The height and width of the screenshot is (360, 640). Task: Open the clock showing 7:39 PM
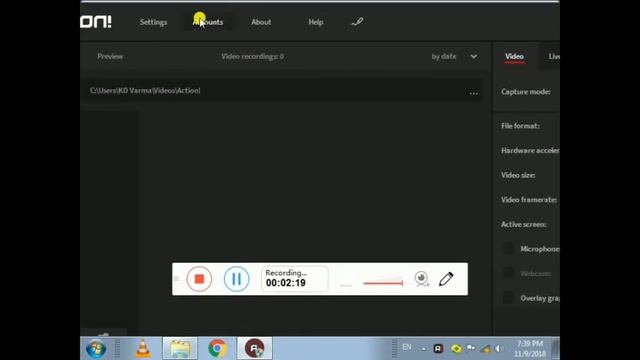coord(530,349)
